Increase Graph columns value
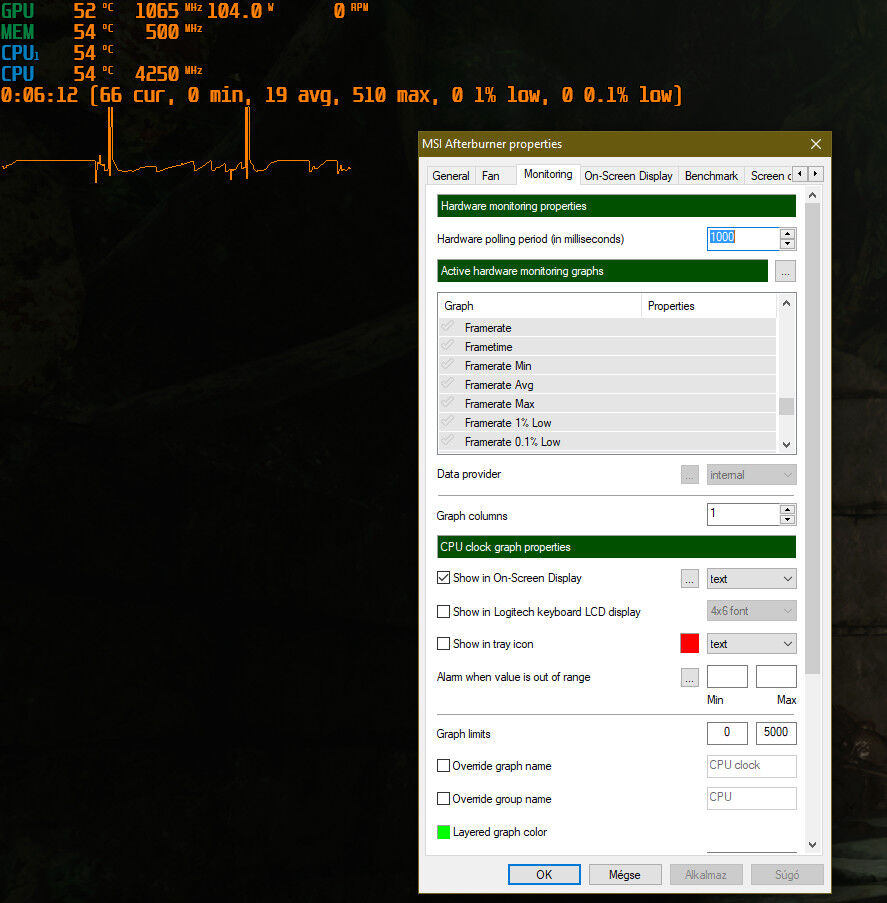Viewport: 887px width, 903px height. click(x=787, y=509)
